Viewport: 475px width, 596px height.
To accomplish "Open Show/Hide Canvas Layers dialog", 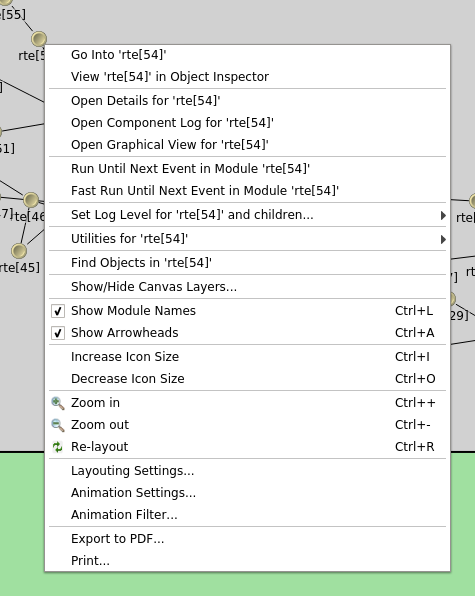I will pyautogui.click(x=247, y=287).
